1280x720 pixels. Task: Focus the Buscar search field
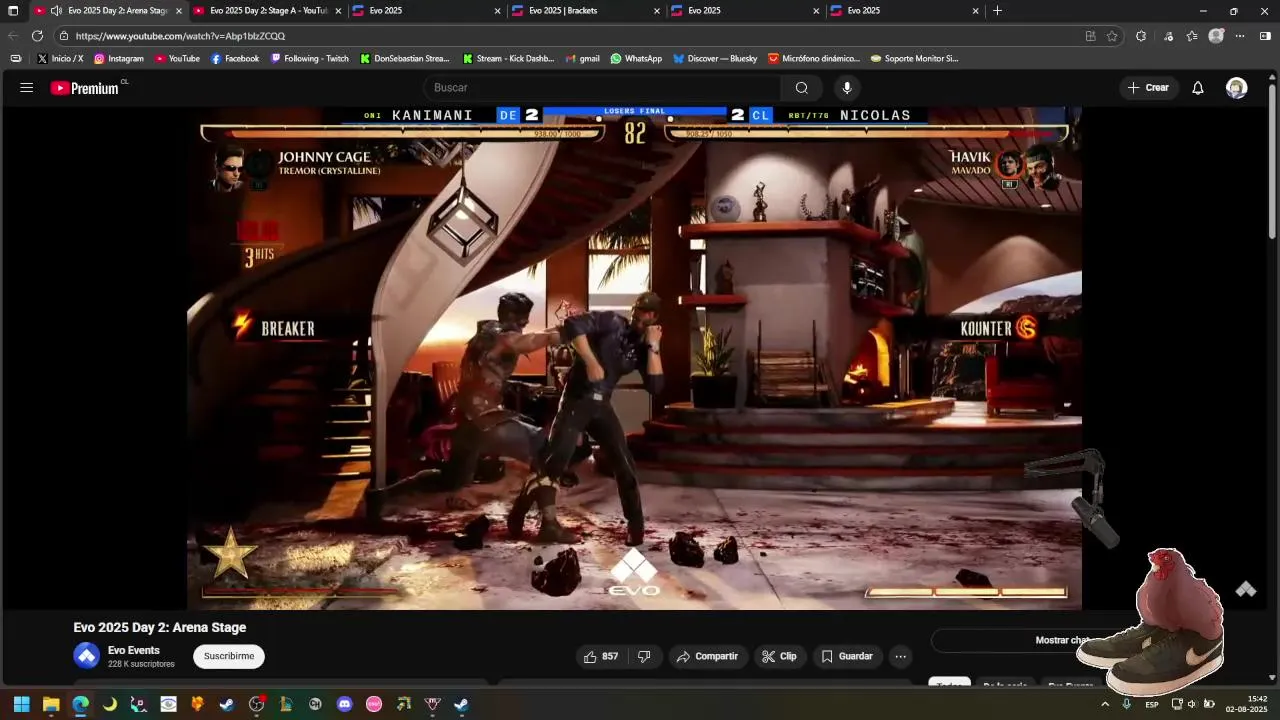(602, 88)
